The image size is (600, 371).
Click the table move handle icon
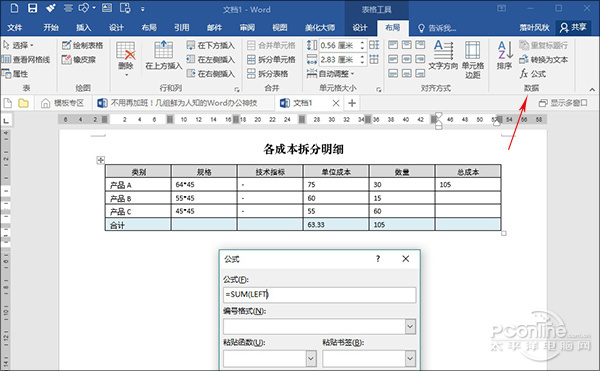pos(100,160)
